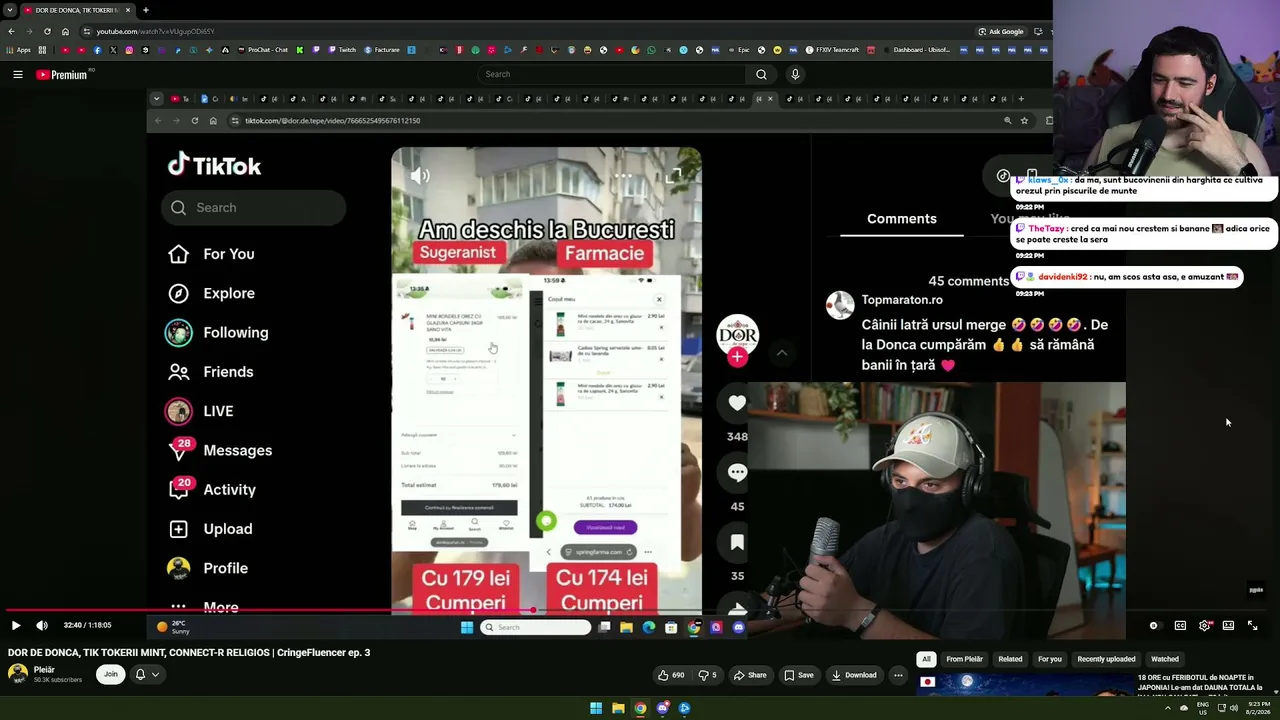Save the video to a playlist
The height and width of the screenshot is (720, 1280).
point(798,675)
